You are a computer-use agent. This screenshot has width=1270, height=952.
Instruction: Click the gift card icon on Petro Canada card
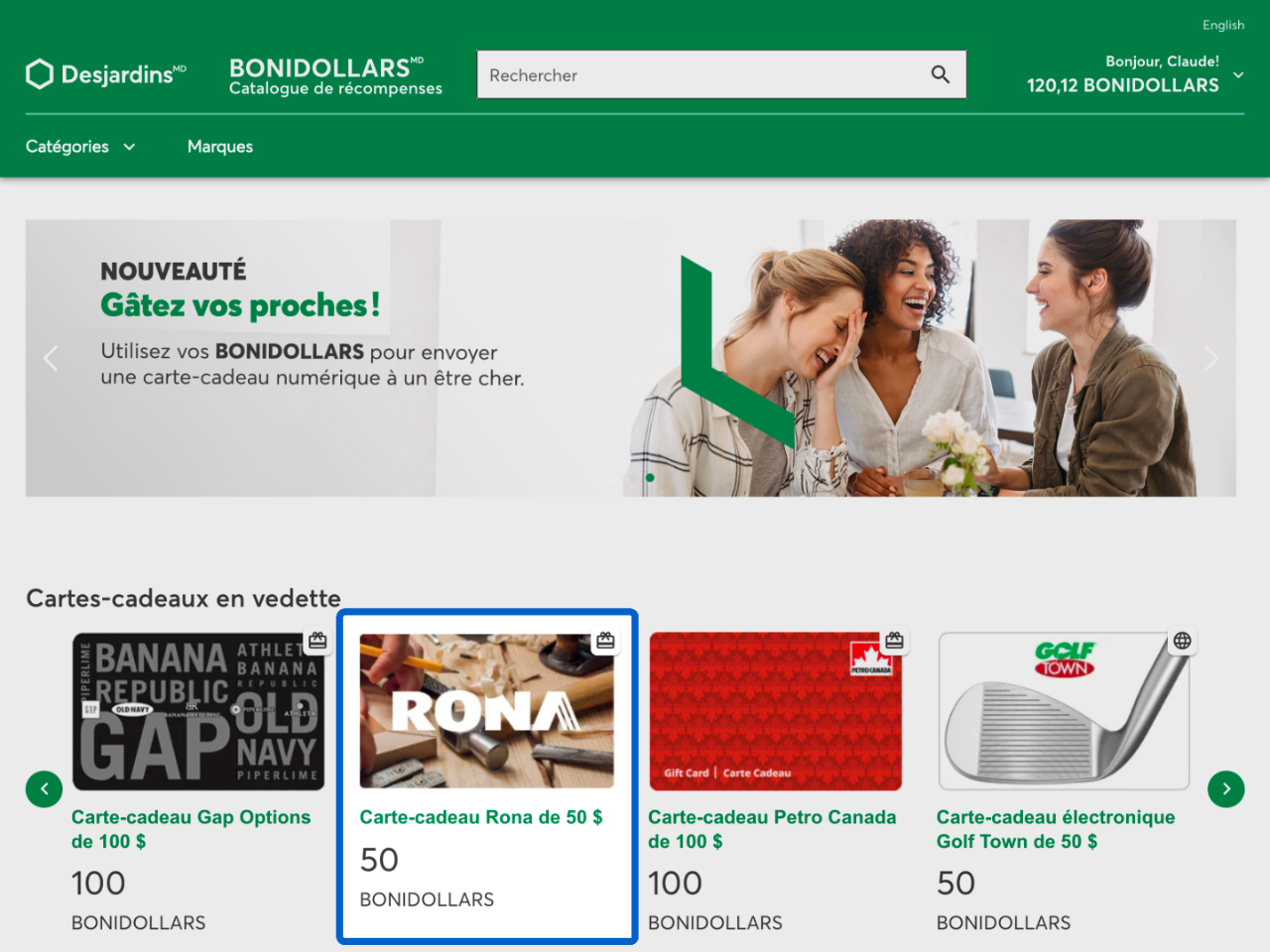click(x=894, y=641)
